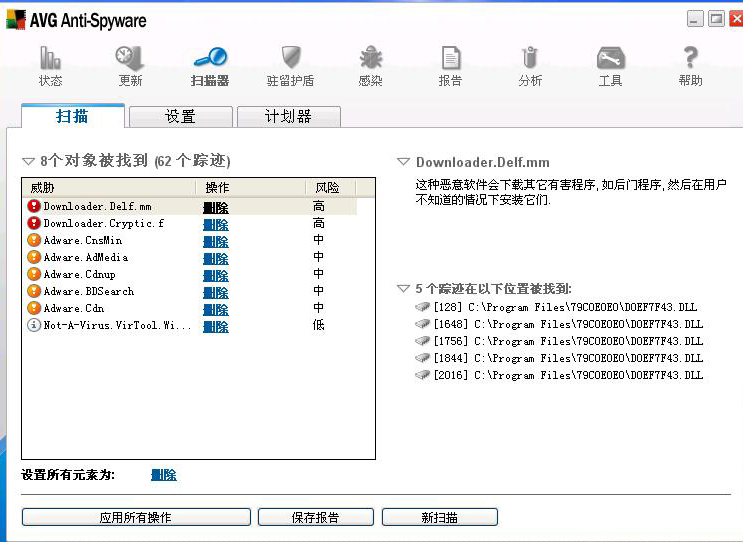Click trace path text for [1756] D0EF7F43.DLL

[568, 341]
